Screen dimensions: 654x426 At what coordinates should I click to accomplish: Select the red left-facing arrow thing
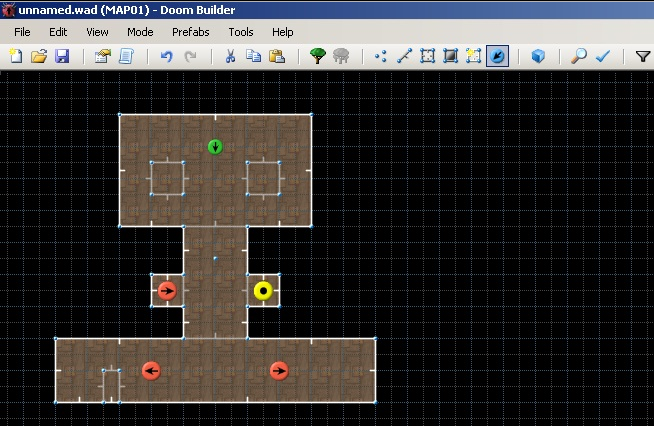pyautogui.click(x=151, y=371)
